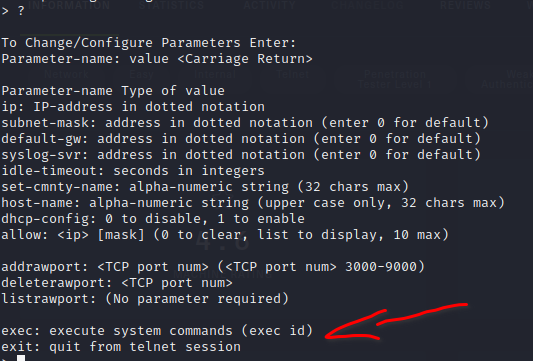
Task: Switch to the STATISTICS tab
Action: pyautogui.click(x=171, y=5)
